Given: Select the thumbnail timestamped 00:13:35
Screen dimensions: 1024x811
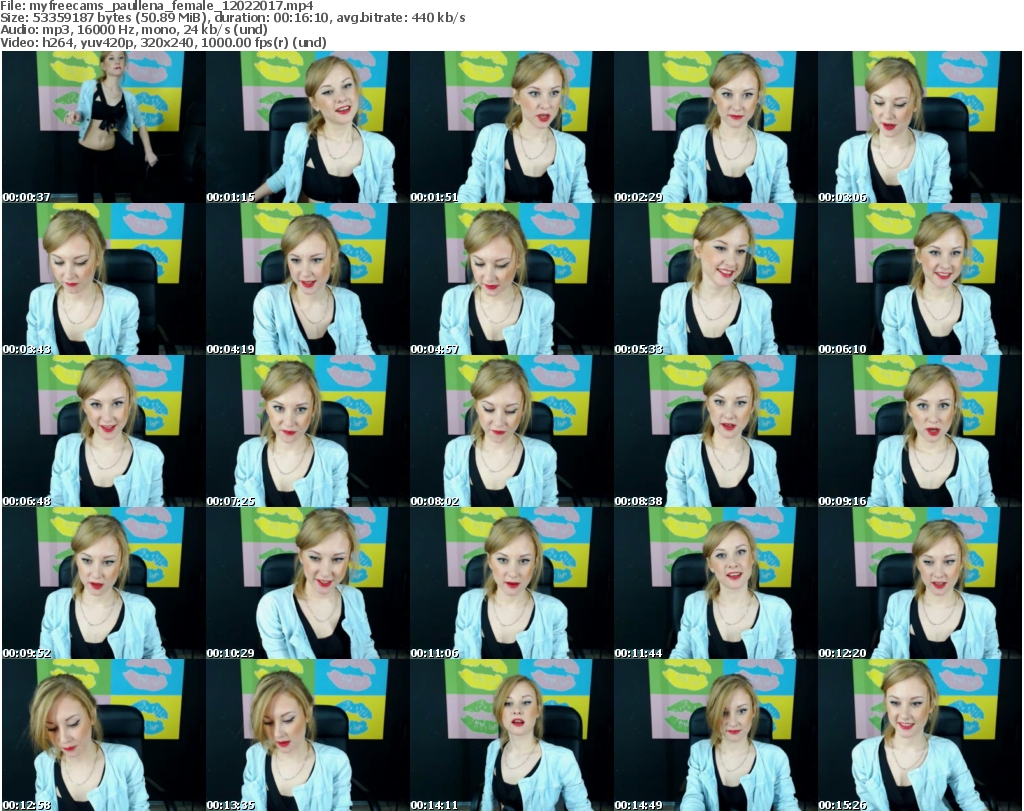Looking at the screenshot, I should tap(308, 735).
